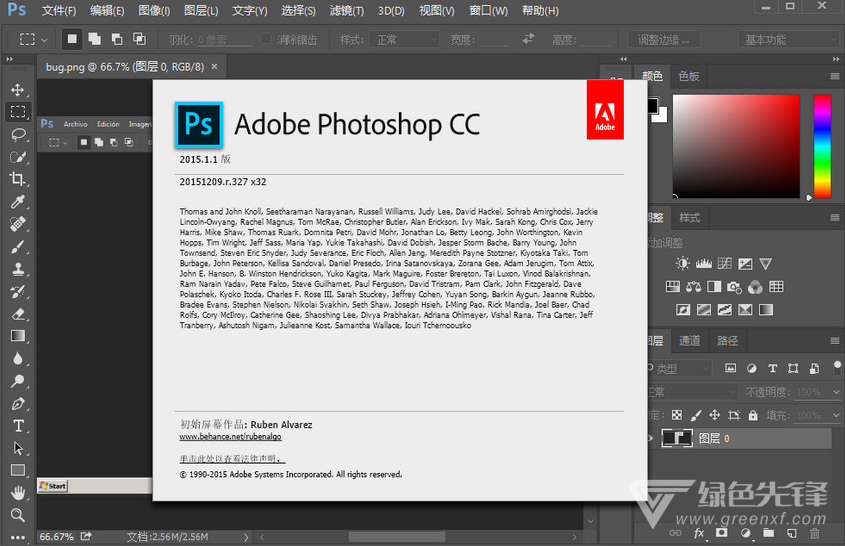Screen dimensions: 845x546
Task: Select the Gradient tool
Action: click(18, 336)
